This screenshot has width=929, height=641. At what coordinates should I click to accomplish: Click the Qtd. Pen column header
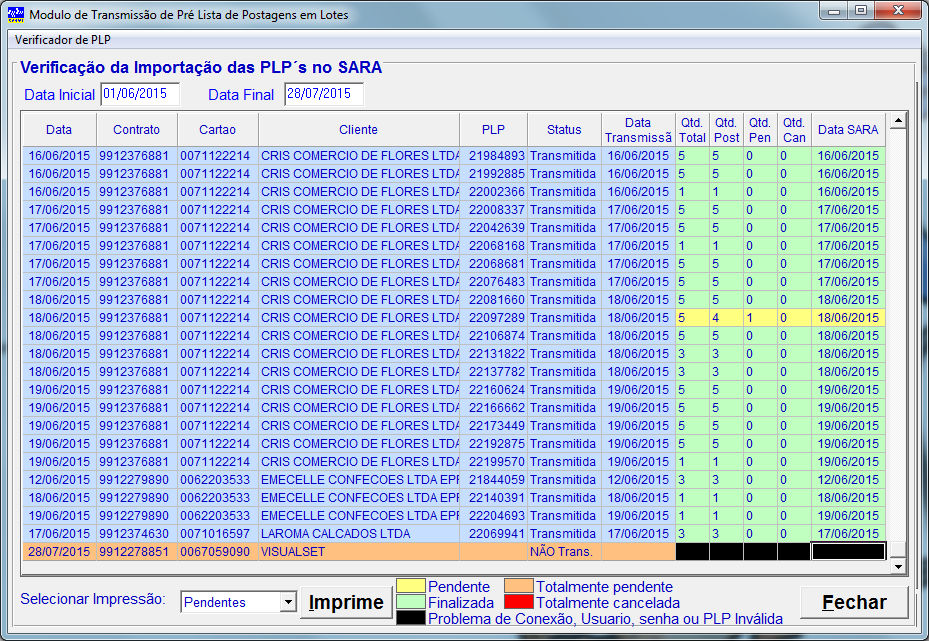760,130
